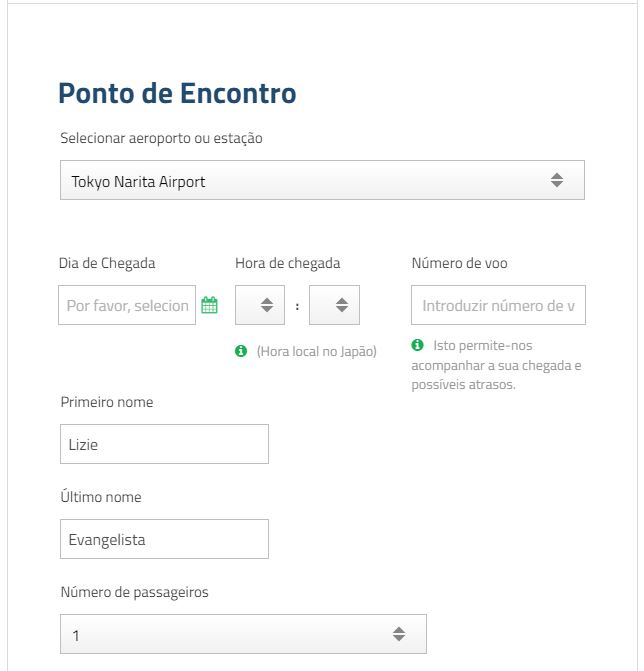Click the Último nome label
The image size is (644, 671).
tap(101, 497)
